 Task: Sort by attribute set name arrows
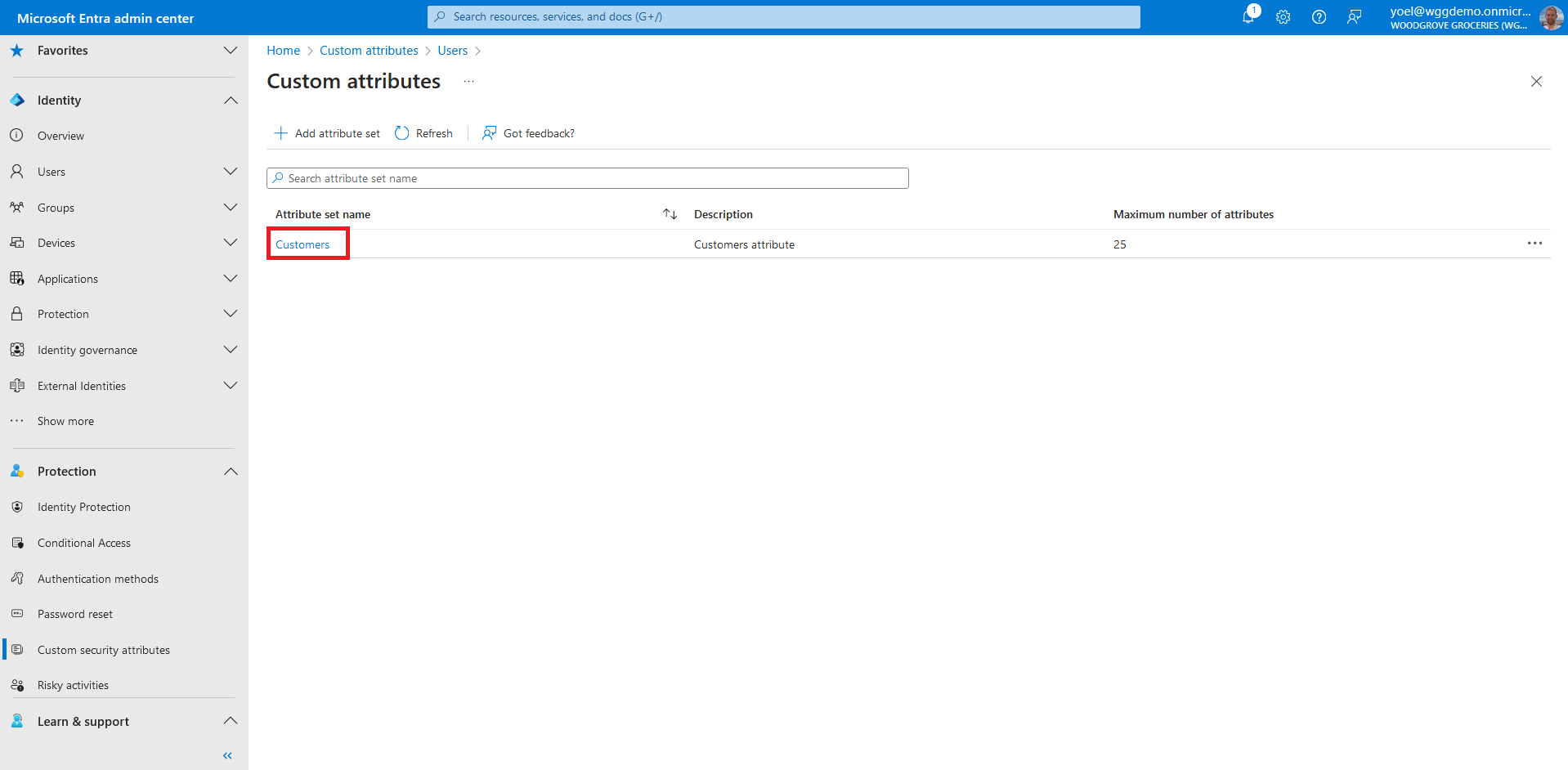(x=670, y=214)
